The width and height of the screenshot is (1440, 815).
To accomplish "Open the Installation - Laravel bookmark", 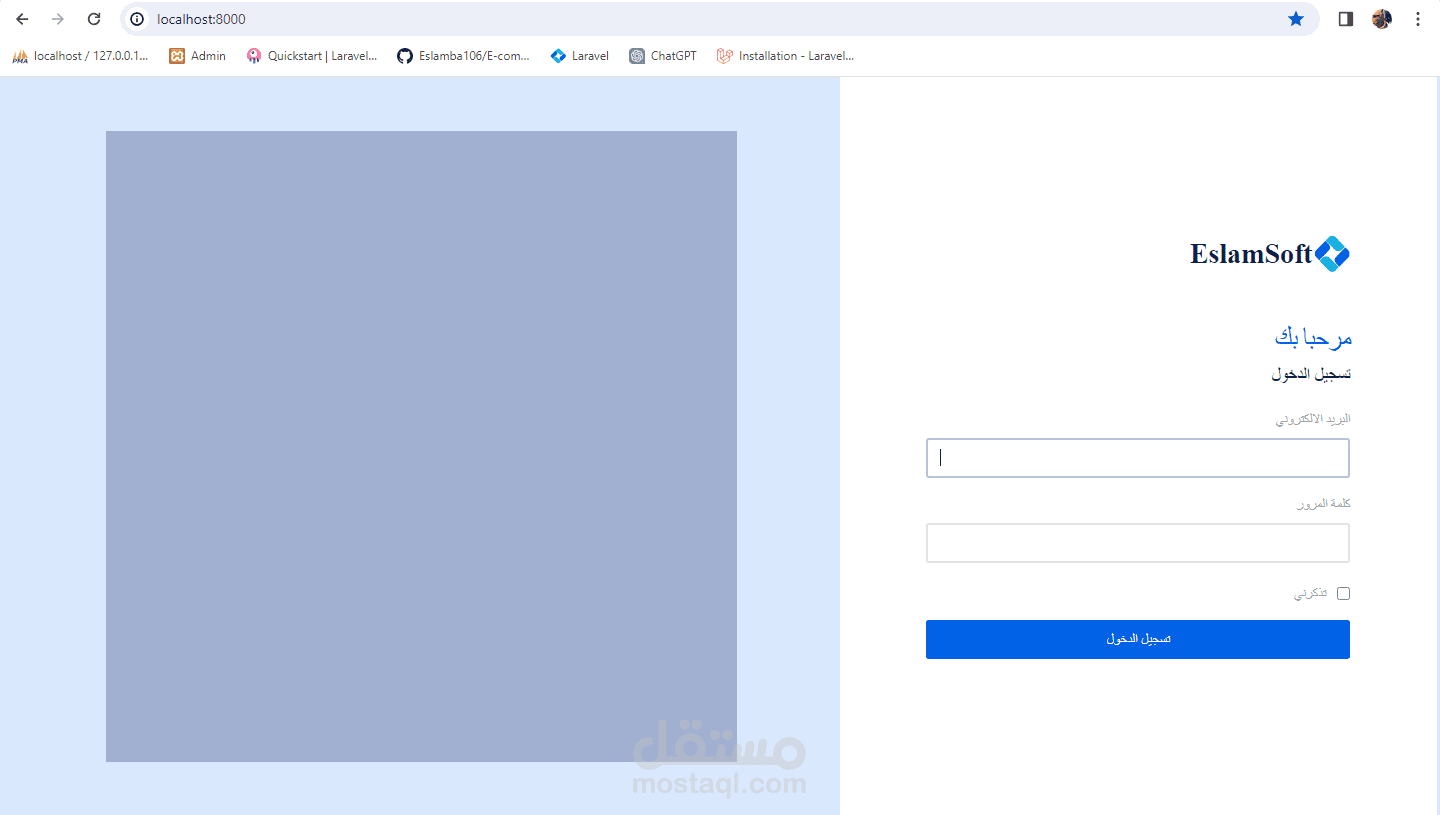I will click(786, 56).
